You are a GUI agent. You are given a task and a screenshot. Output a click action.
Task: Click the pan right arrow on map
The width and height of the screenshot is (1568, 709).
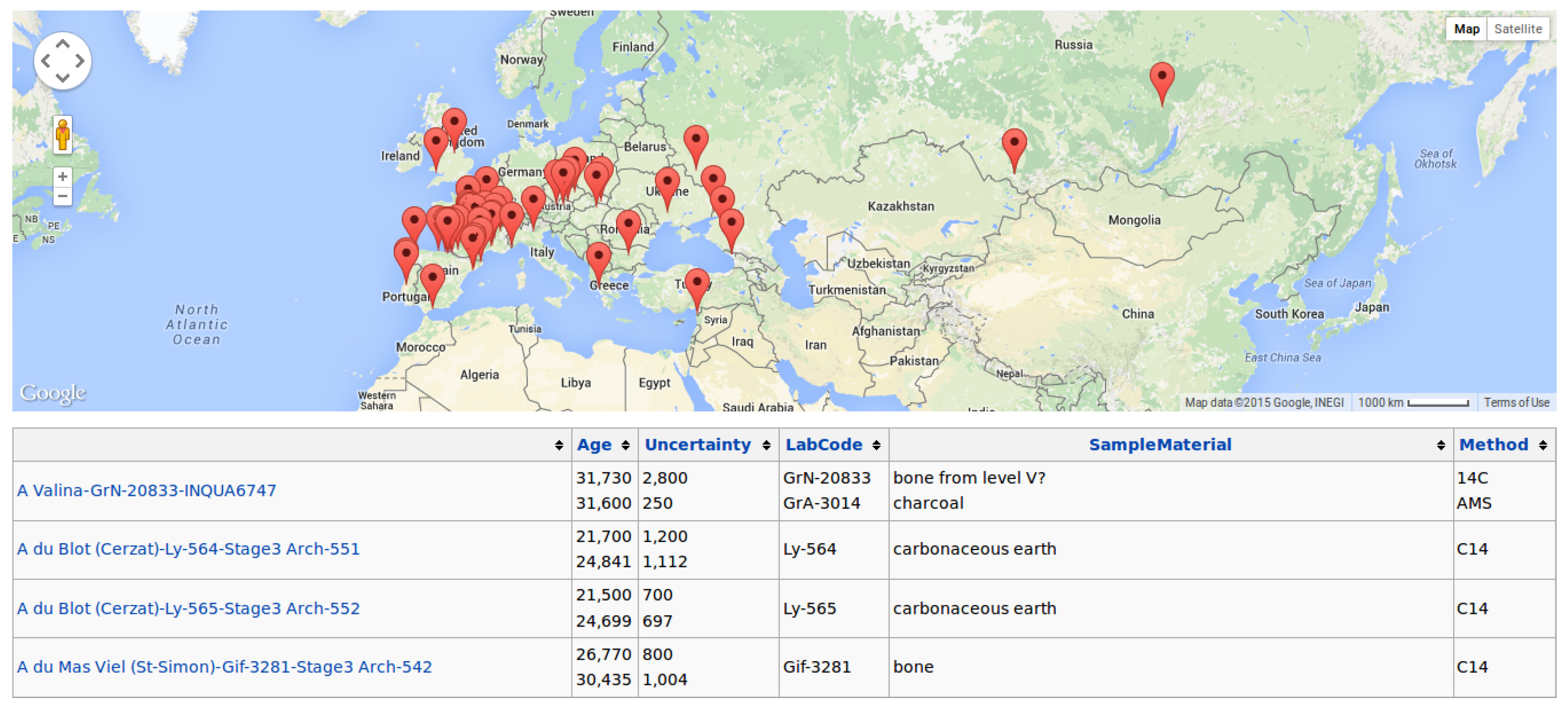[80, 61]
